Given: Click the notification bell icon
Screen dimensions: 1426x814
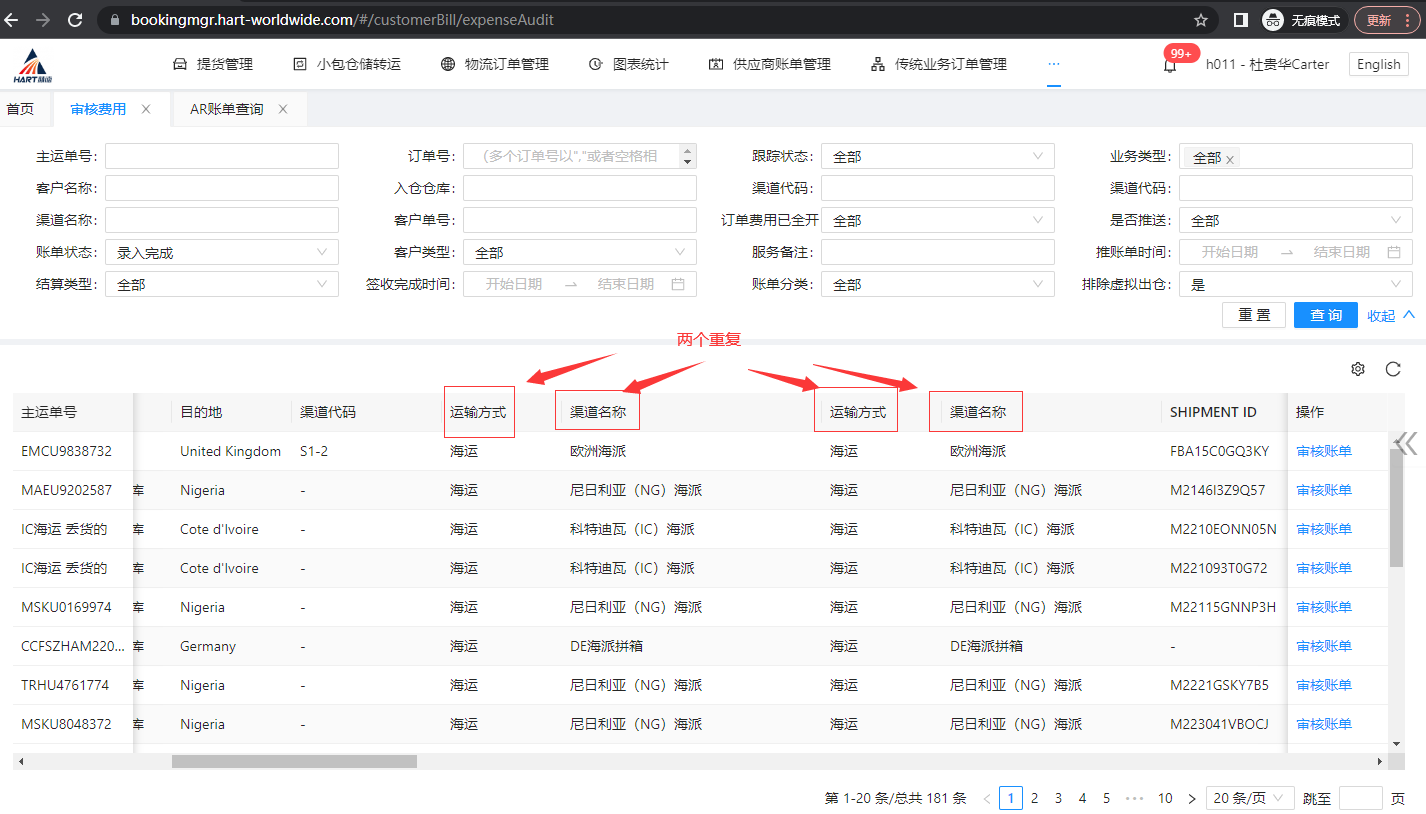Looking at the screenshot, I should pos(1169,65).
